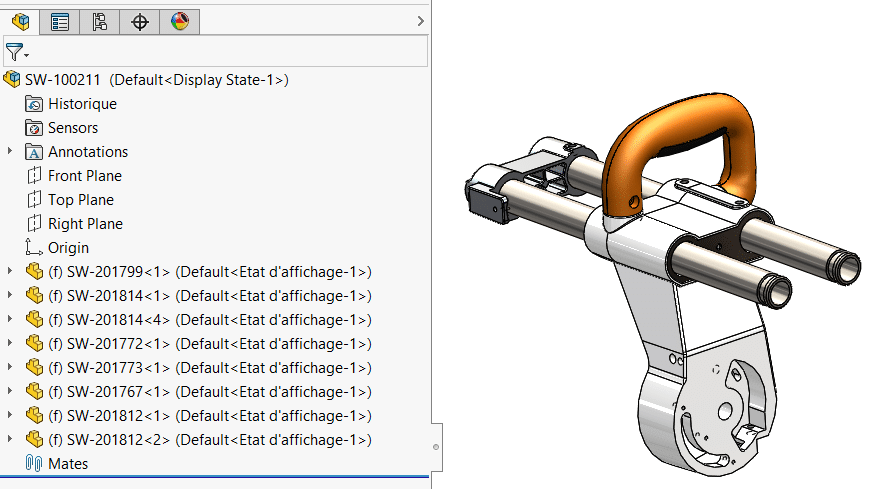Screen dimensions: 873x489
Task: Select the (f) SW-201812<2> component row
Action: [x=210, y=439]
